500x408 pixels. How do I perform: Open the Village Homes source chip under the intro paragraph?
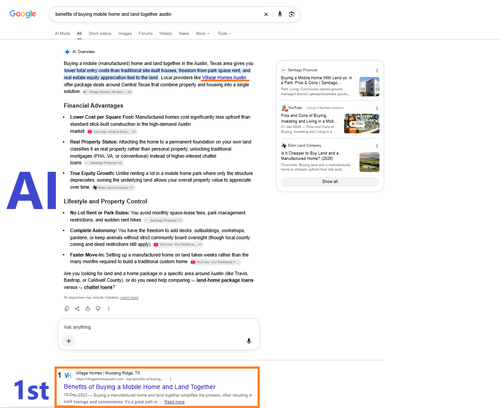(108, 92)
